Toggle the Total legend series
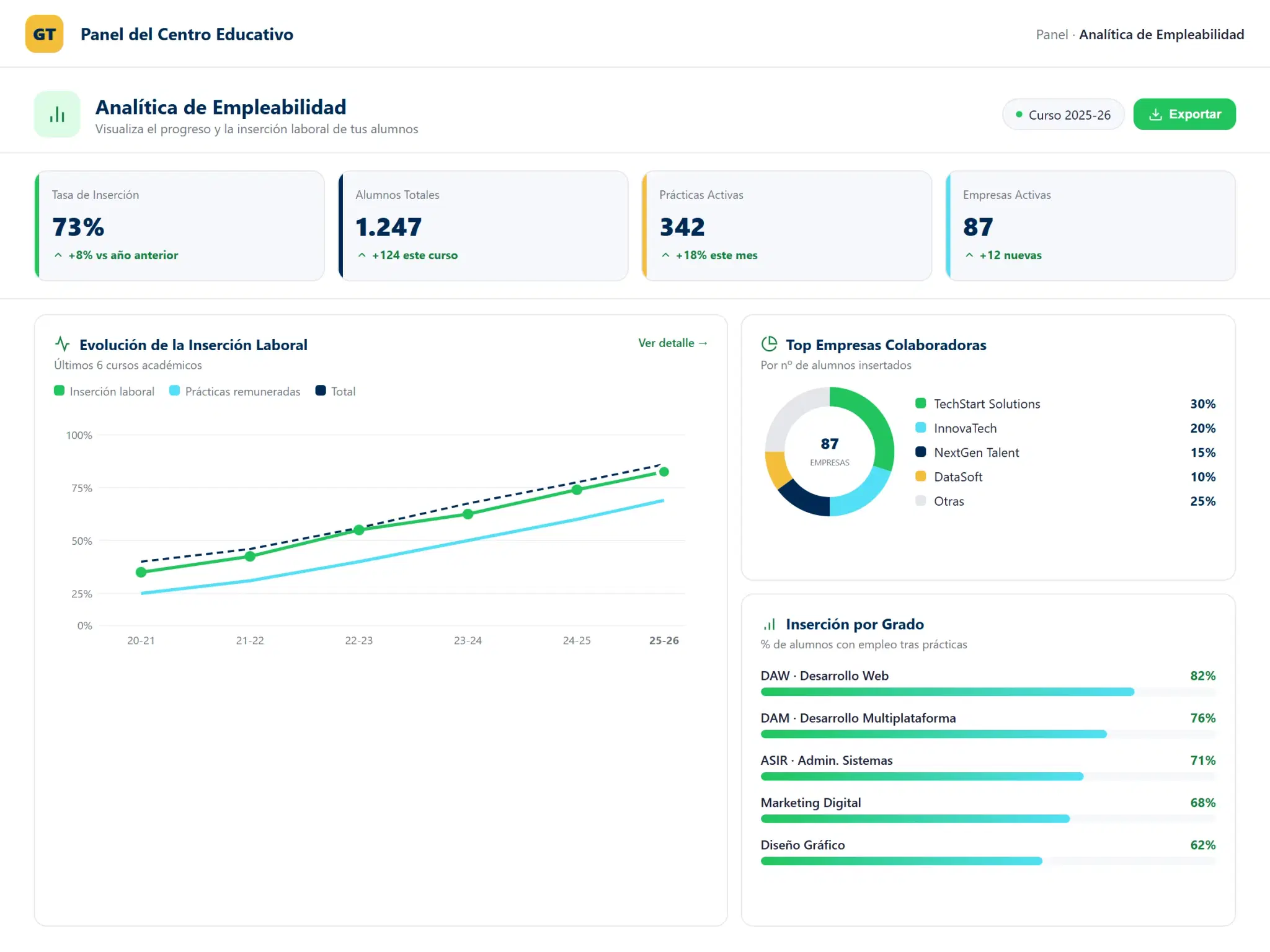1270x952 pixels. coord(335,391)
